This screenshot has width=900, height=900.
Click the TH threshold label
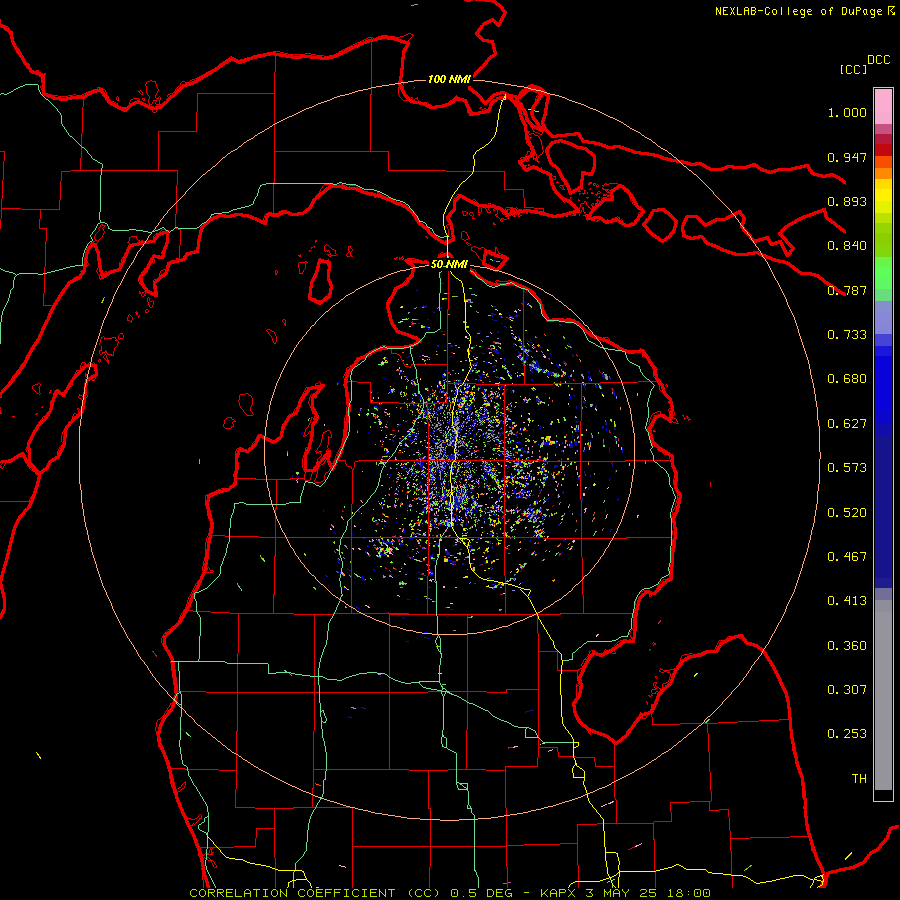[x=859, y=779]
